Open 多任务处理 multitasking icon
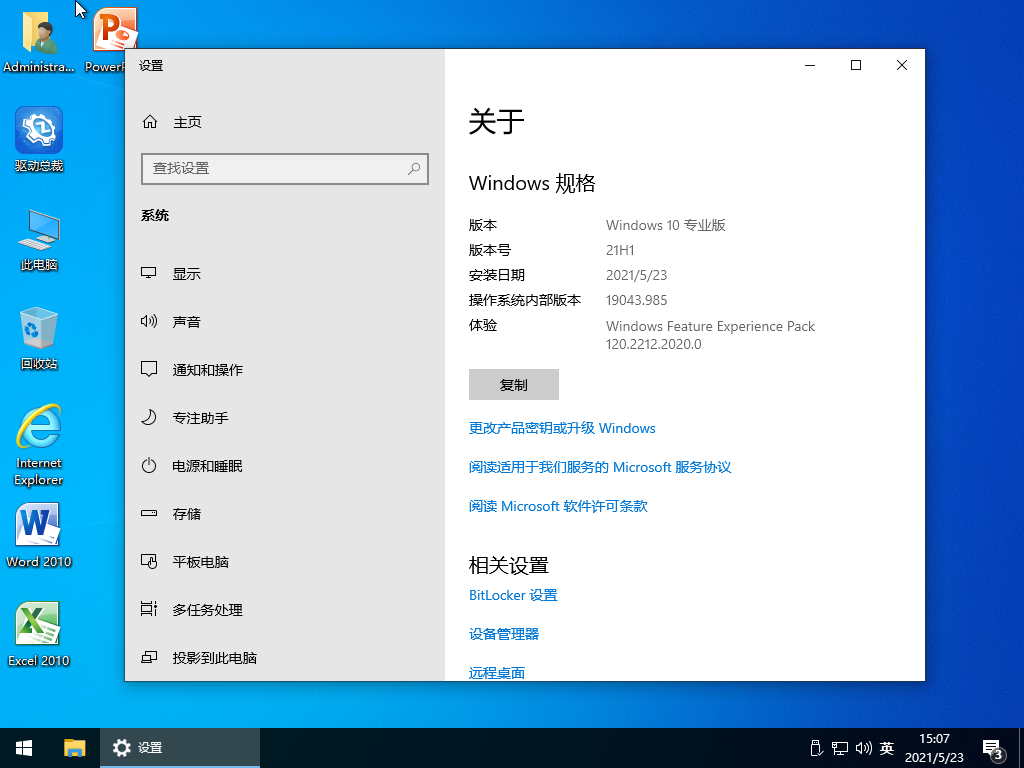 click(149, 609)
